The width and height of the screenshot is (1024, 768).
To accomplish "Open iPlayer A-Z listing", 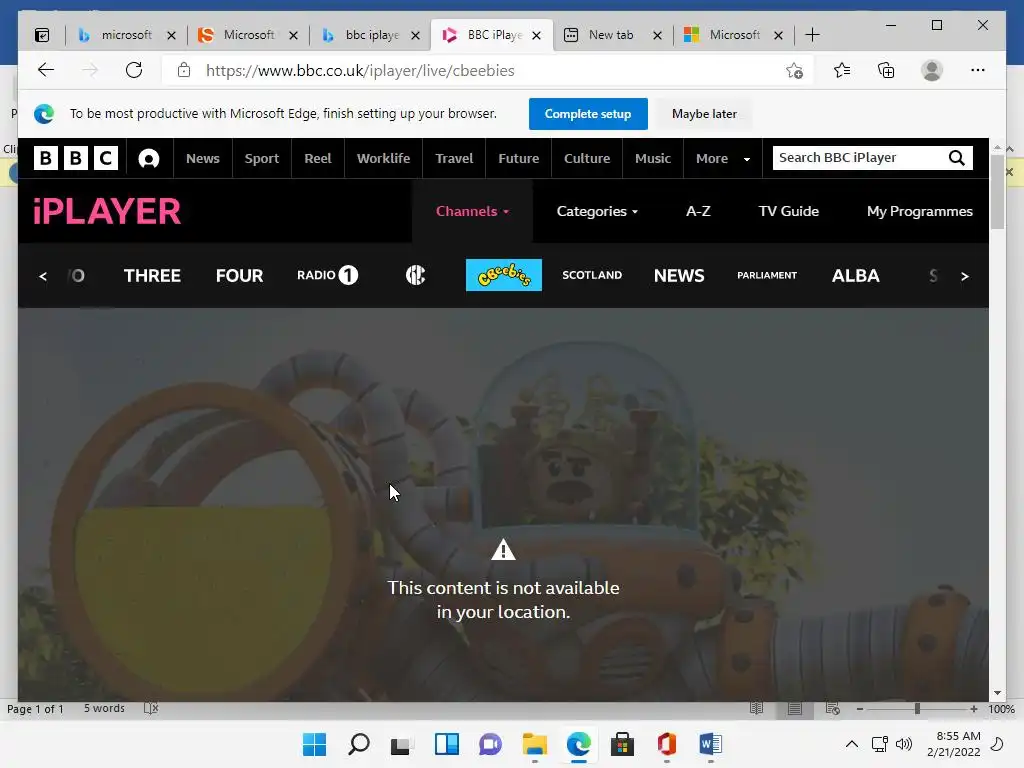I will pyautogui.click(x=698, y=211).
